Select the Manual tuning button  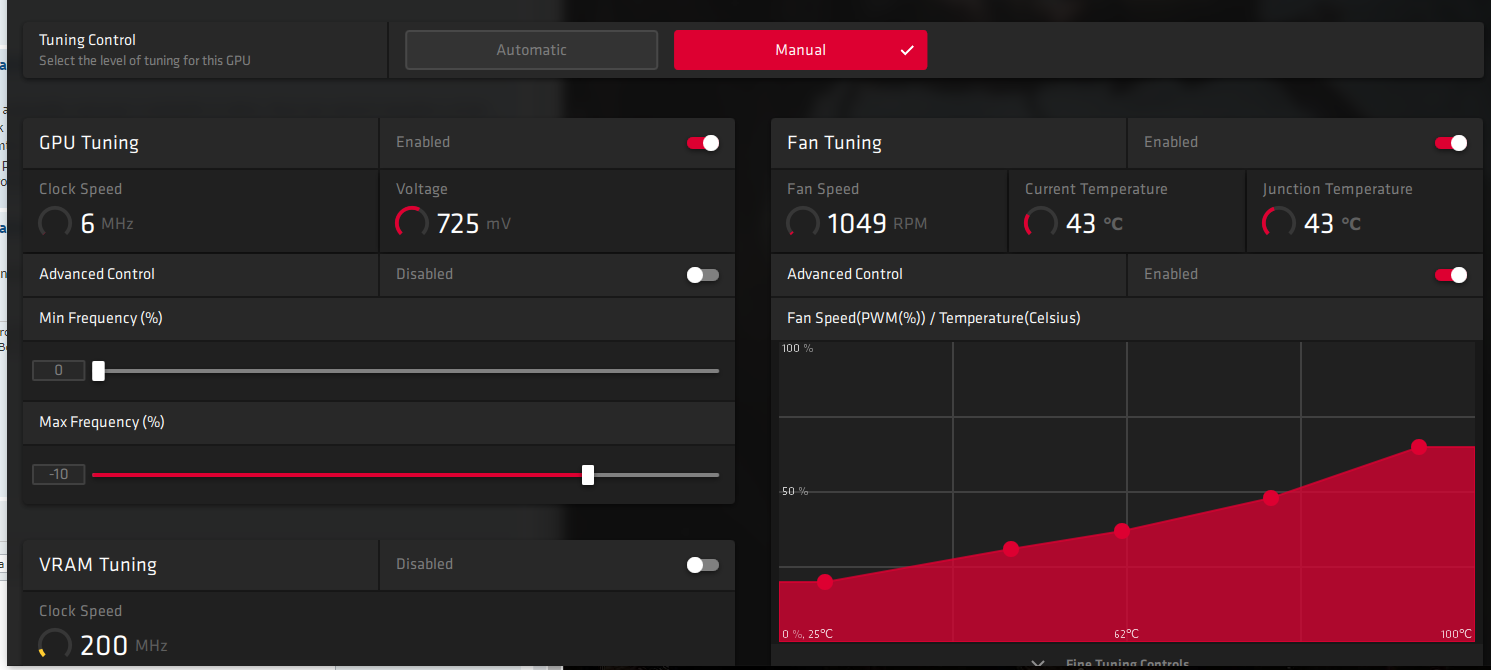click(x=800, y=50)
